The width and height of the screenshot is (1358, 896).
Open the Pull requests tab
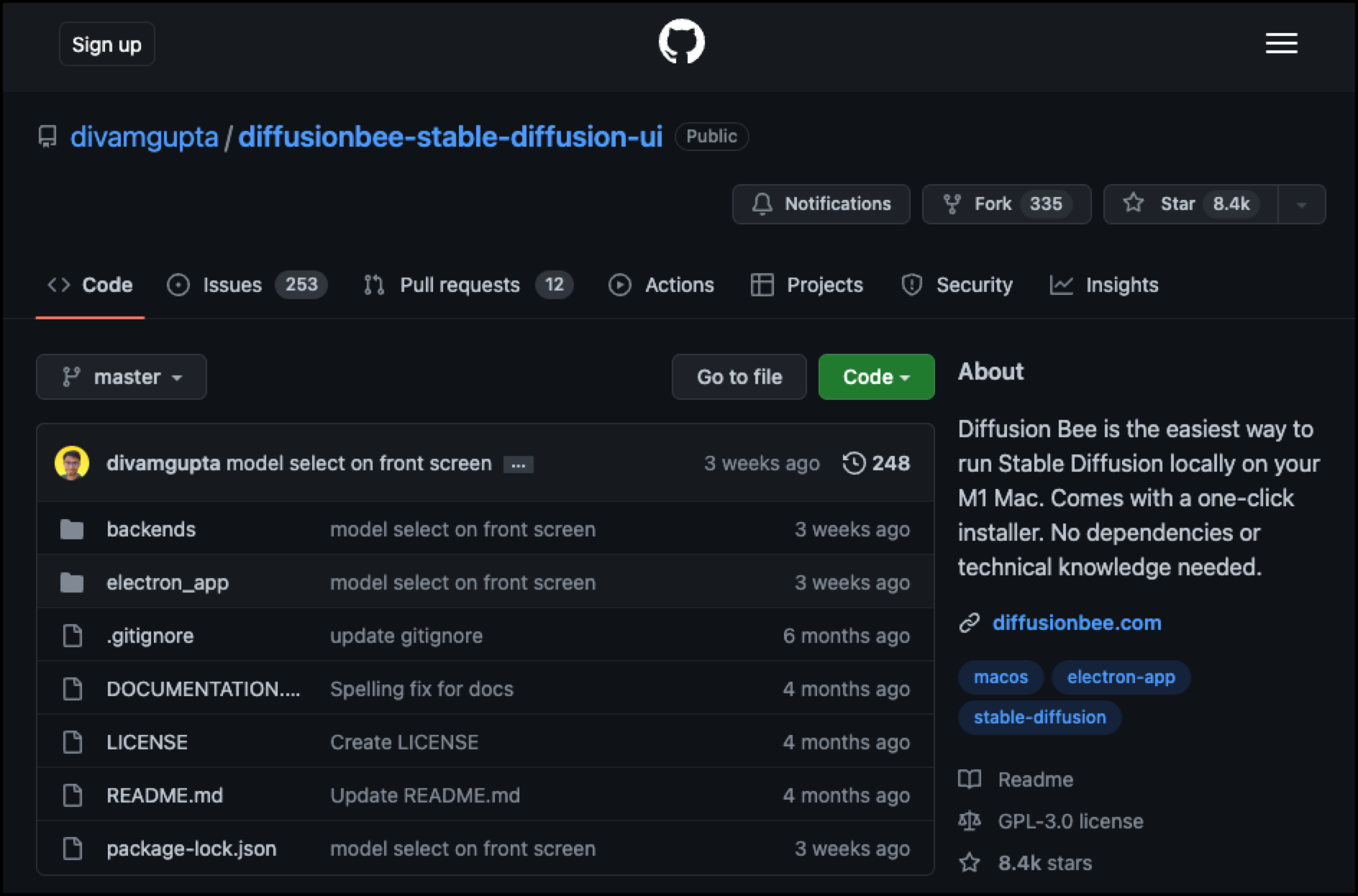460,285
